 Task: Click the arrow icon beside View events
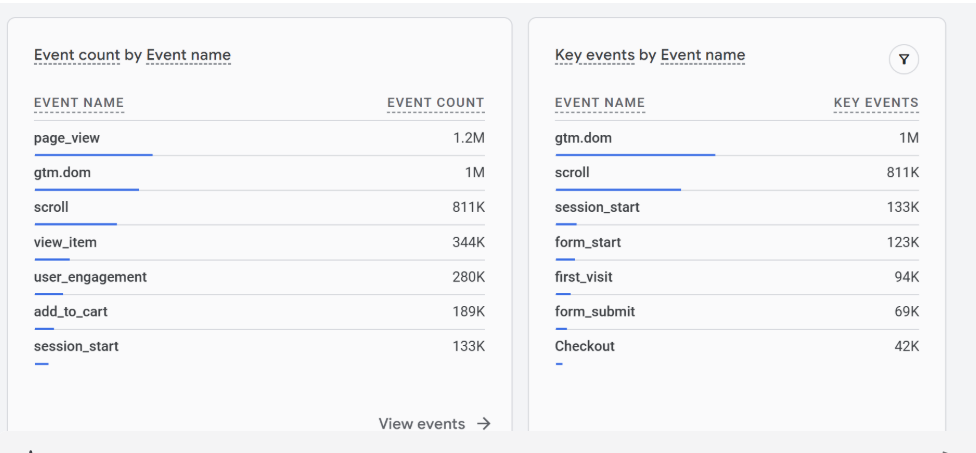coord(484,424)
